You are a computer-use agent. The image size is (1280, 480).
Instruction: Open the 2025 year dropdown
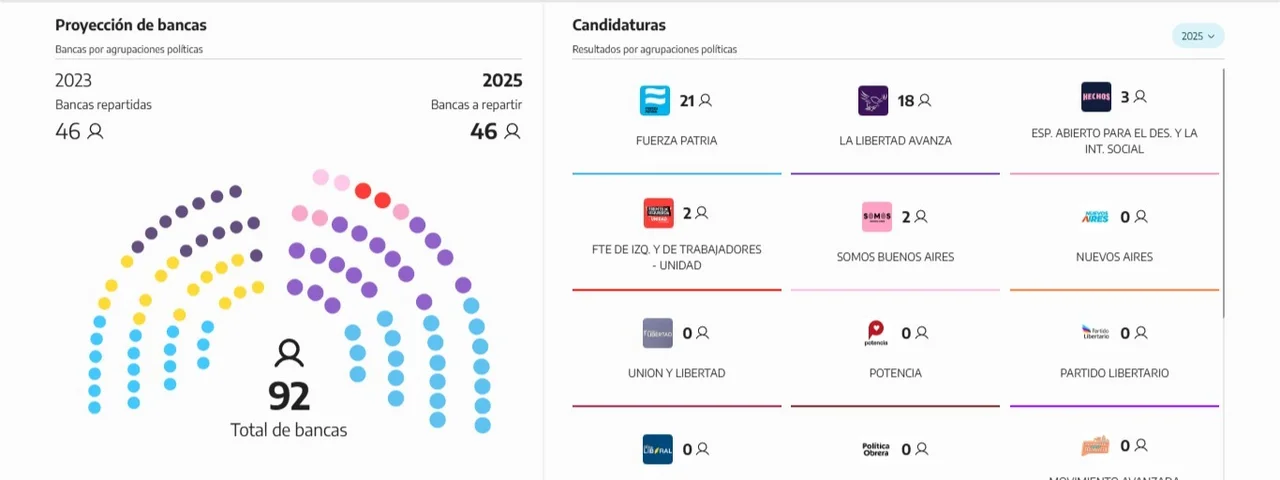[x=1198, y=36]
